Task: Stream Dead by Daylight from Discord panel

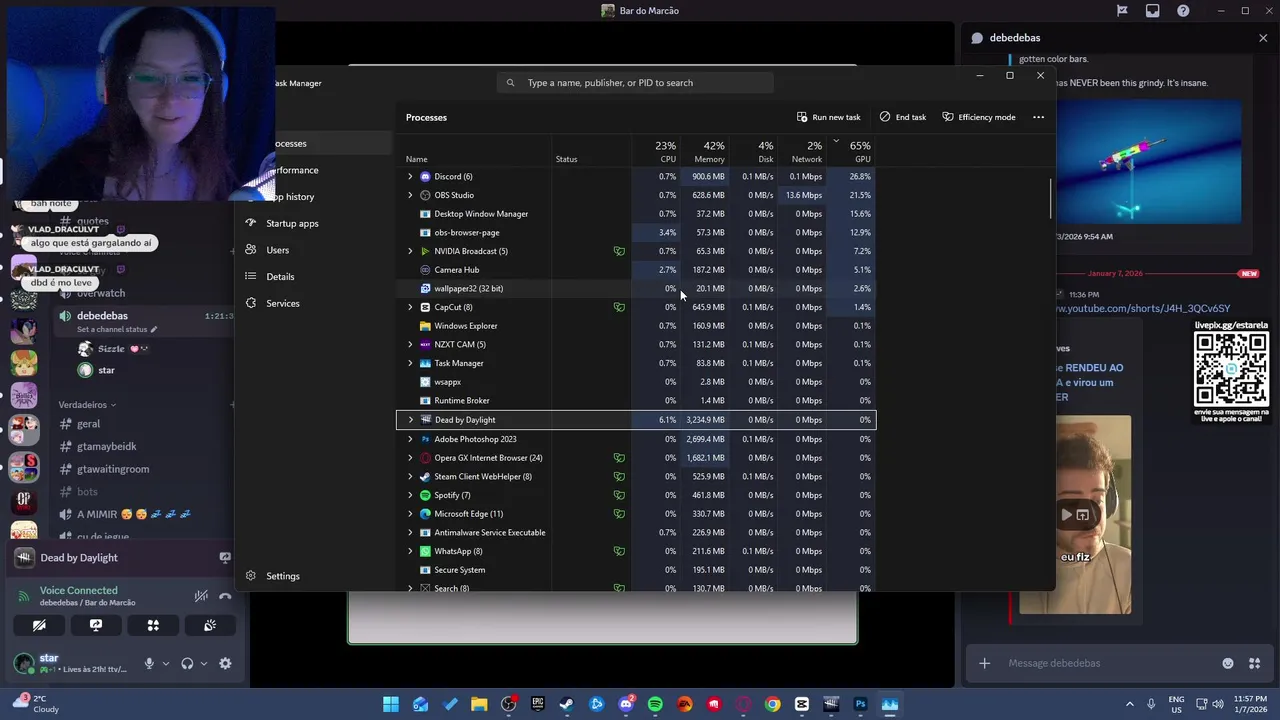Action: tap(225, 558)
